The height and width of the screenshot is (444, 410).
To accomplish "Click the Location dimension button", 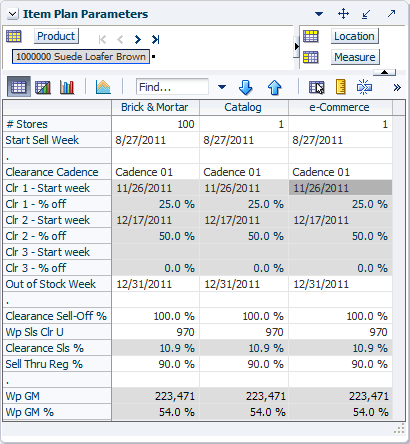I will point(354,36).
